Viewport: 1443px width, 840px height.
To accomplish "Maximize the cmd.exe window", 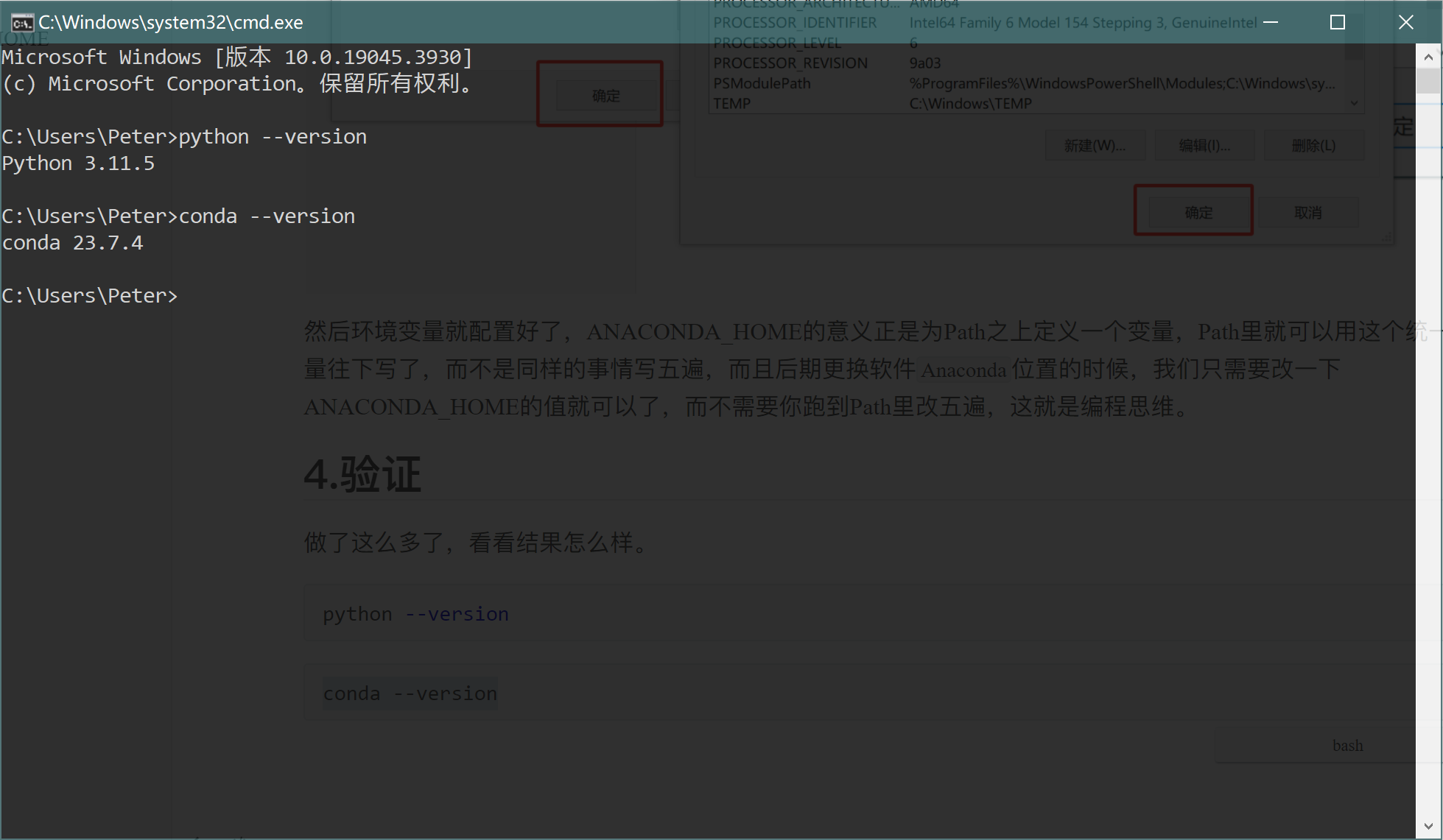I will [x=1338, y=22].
